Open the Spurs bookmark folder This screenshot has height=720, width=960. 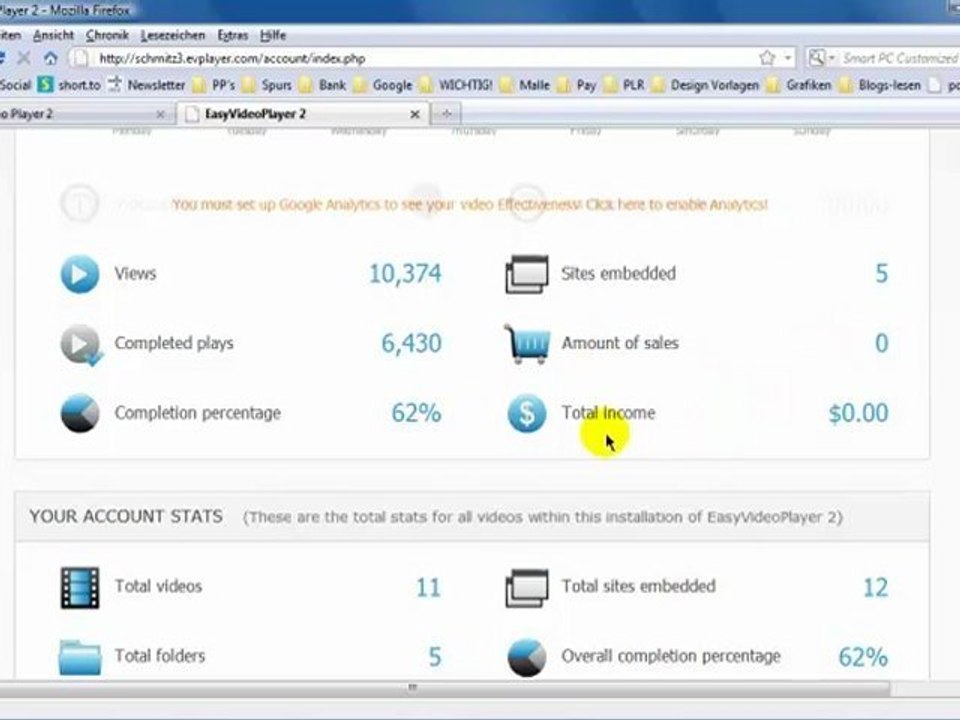pos(267,85)
